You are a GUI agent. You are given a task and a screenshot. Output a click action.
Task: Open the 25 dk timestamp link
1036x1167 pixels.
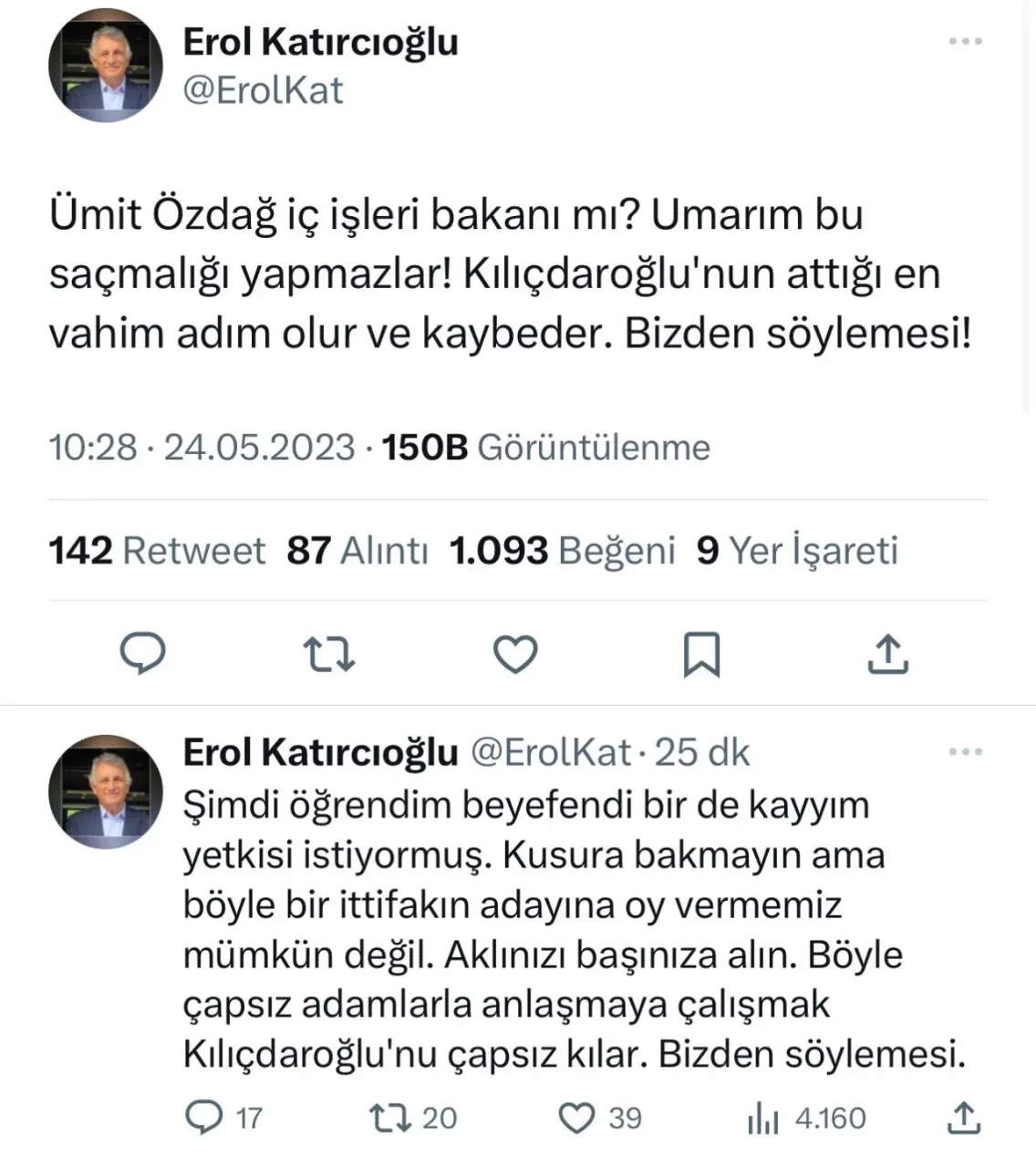pos(702,753)
